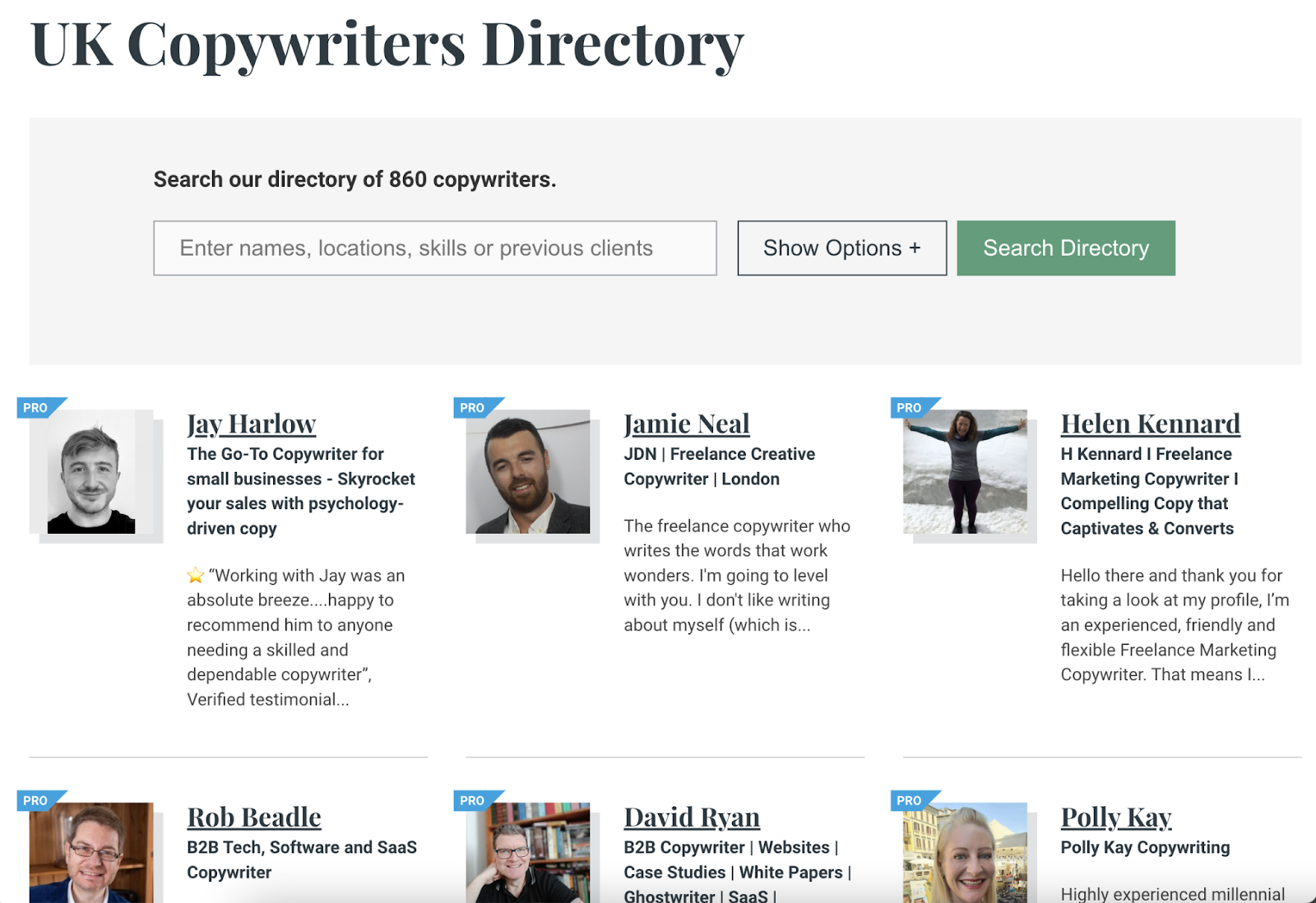The height and width of the screenshot is (903, 1316).
Task: Open Helen Kennard's profile
Action: click(1151, 424)
